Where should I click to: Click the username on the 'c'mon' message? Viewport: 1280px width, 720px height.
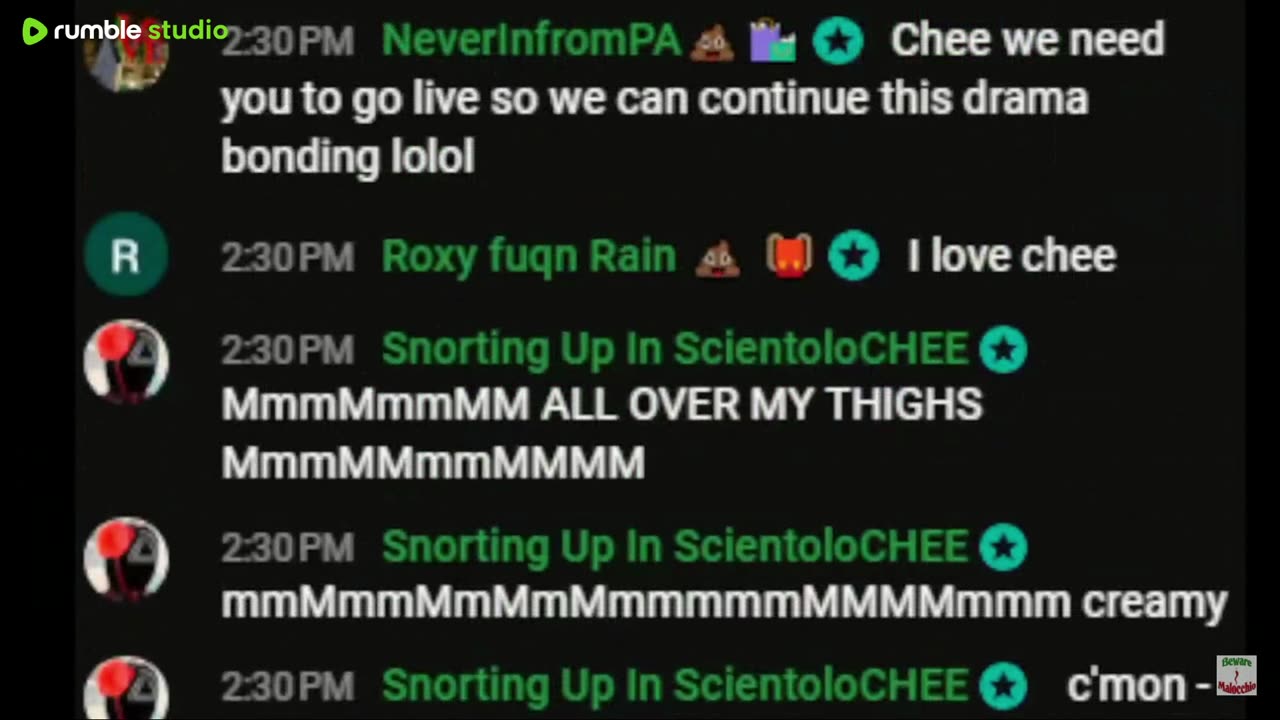click(675, 685)
